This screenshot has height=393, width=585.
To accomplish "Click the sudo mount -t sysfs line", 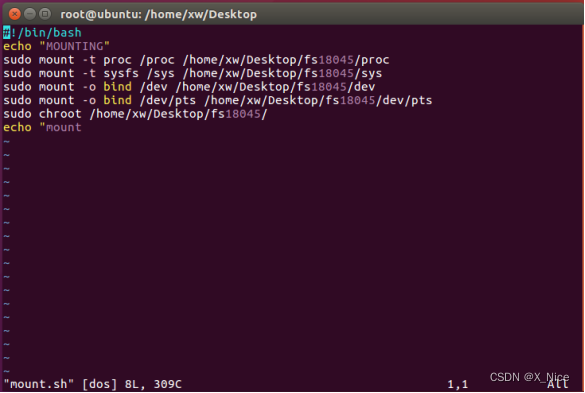I will 193,73.
